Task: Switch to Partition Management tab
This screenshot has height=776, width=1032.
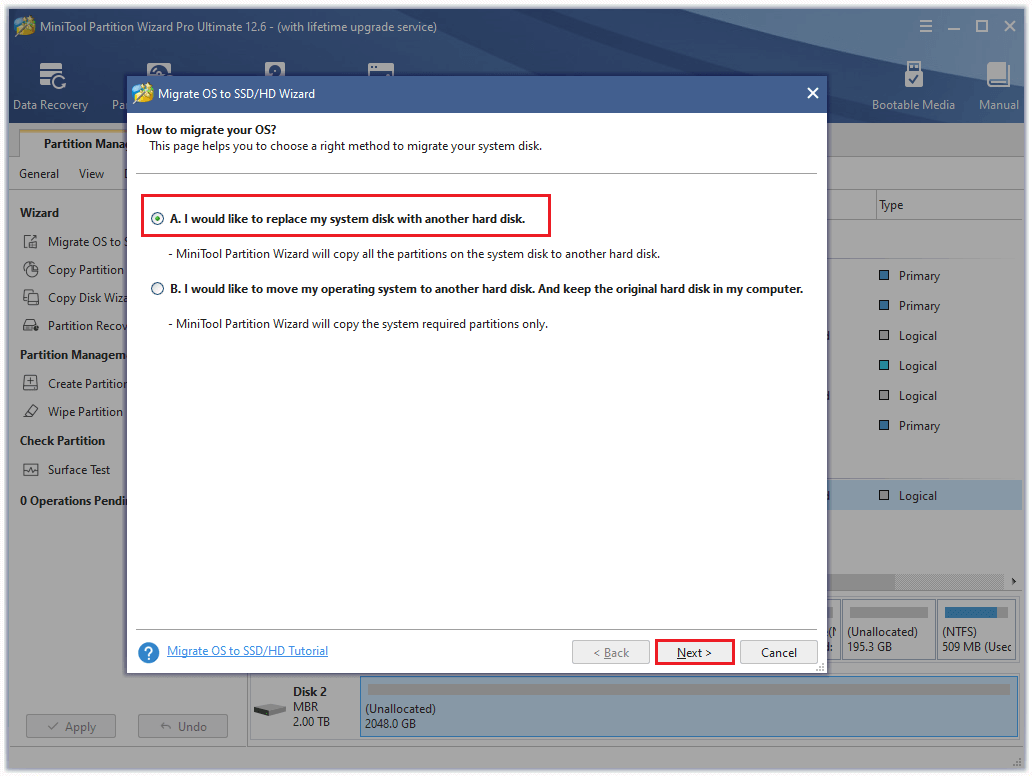Action: tap(74, 143)
